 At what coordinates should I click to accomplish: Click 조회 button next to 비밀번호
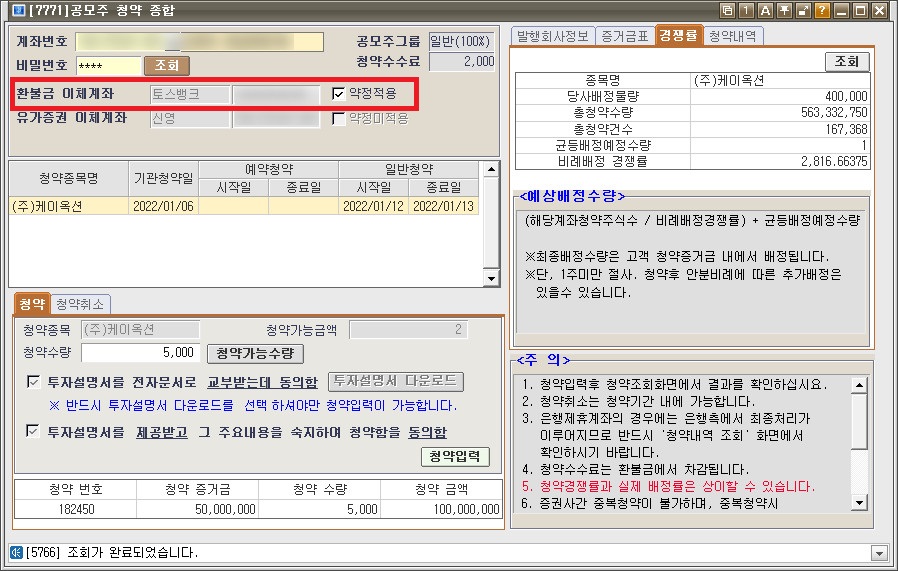[x=166, y=65]
